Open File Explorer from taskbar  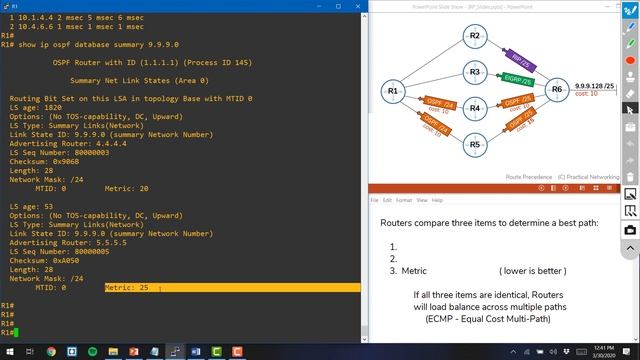point(113,352)
